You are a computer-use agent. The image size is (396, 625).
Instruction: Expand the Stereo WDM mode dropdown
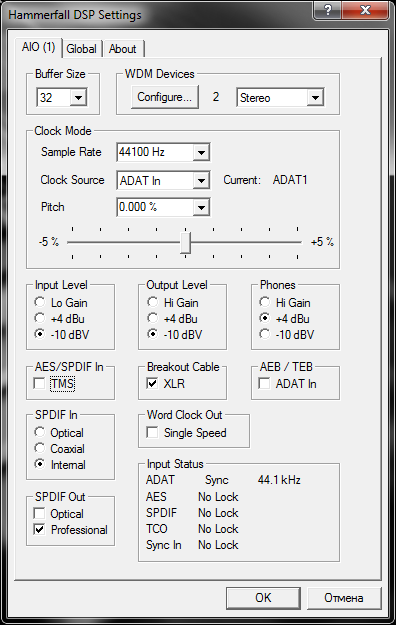[x=315, y=98]
